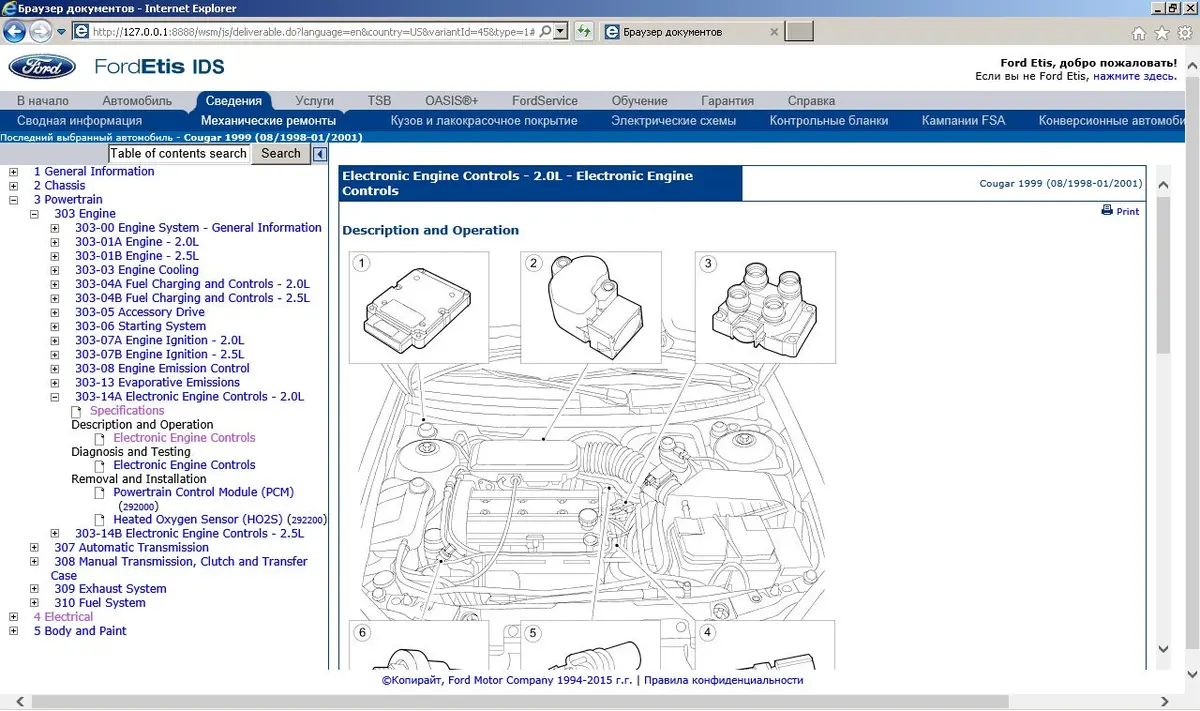
Task: Open the recent pages dropdown arrow
Action: click(62, 32)
